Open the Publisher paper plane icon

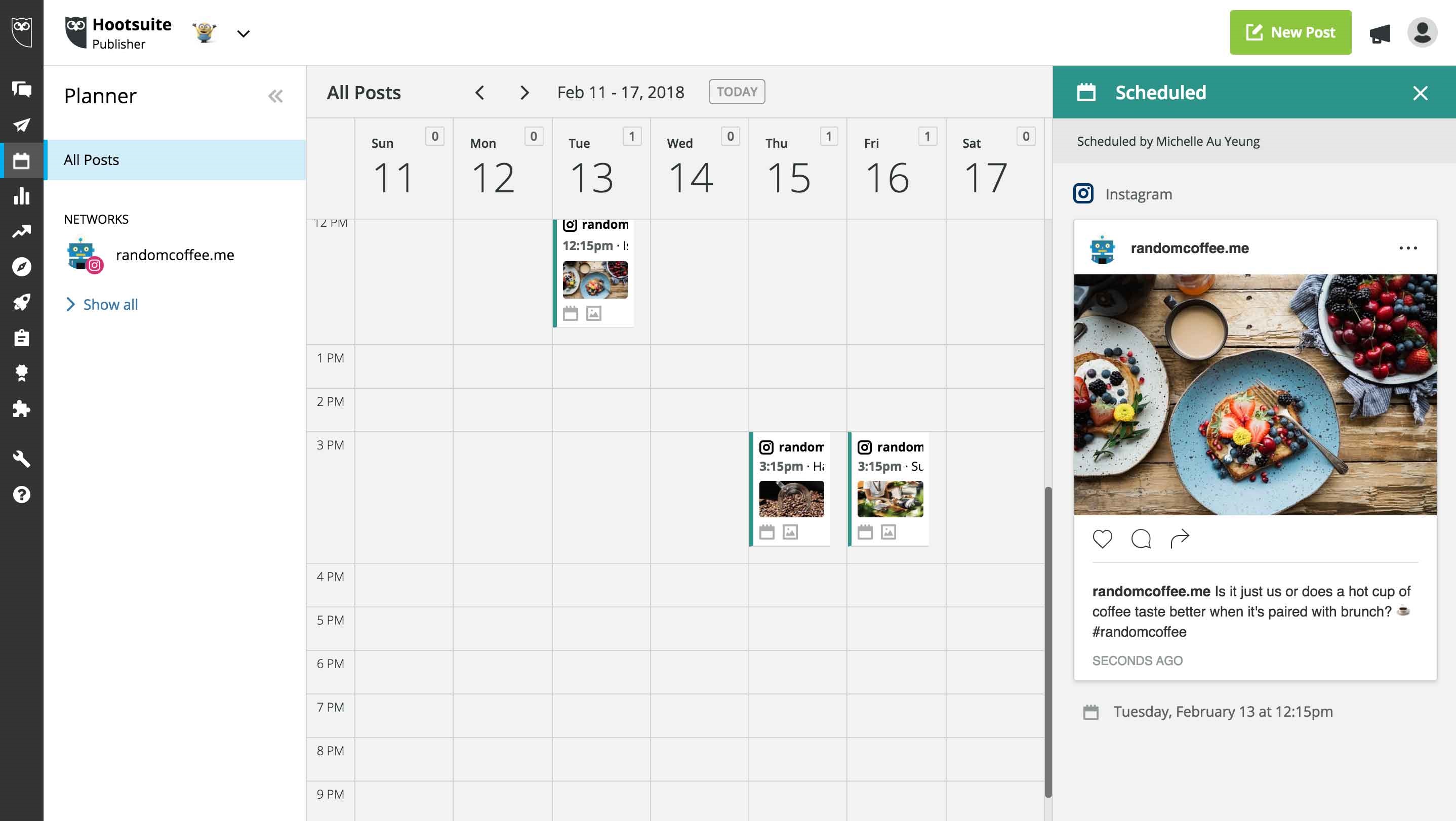point(21,125)
